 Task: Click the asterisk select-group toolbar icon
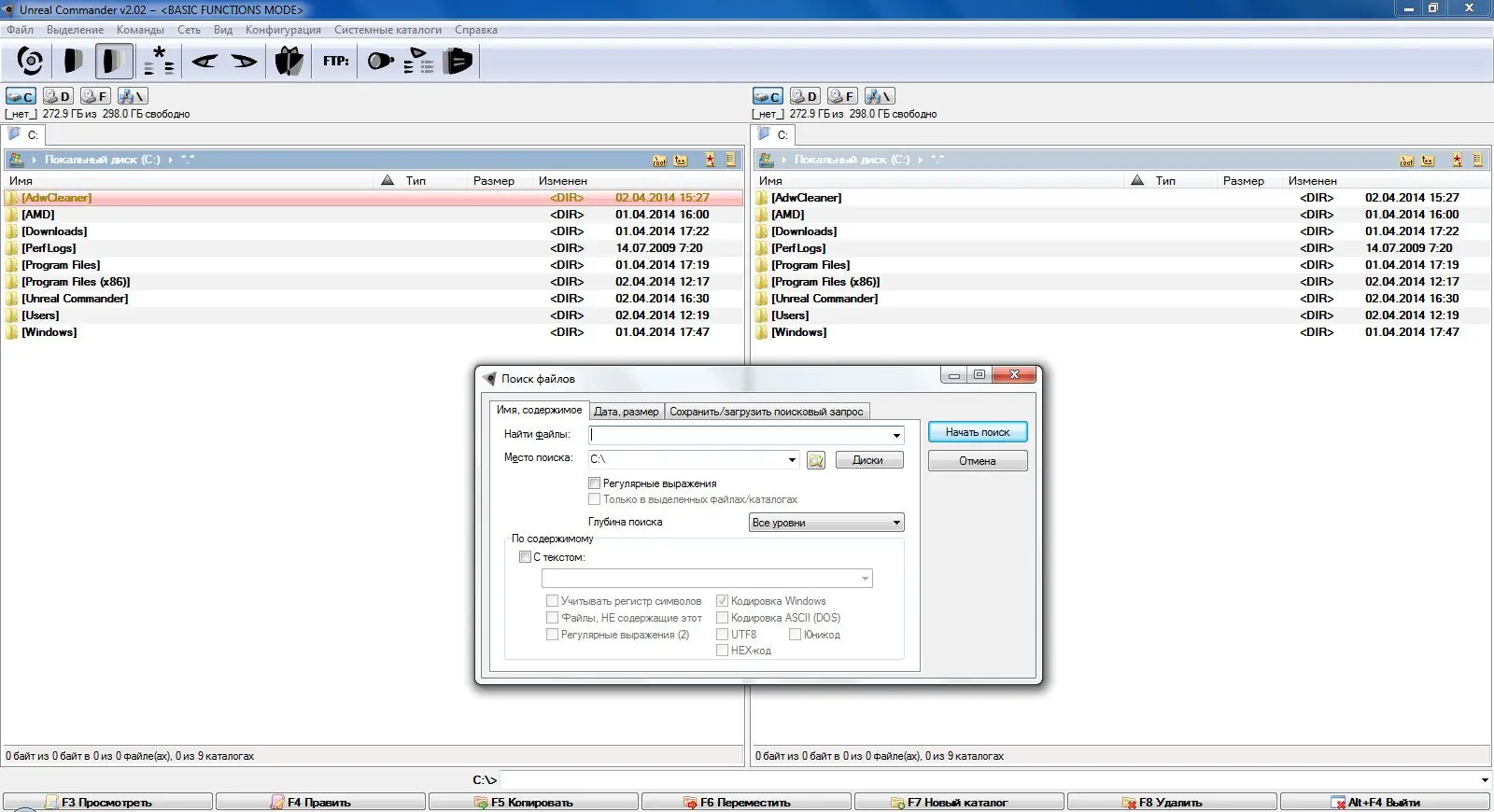(159, 62)
